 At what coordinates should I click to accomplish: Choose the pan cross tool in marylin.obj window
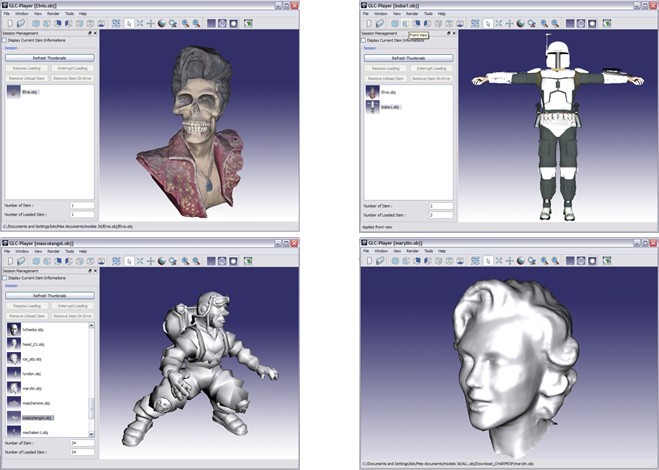(509, 261)
